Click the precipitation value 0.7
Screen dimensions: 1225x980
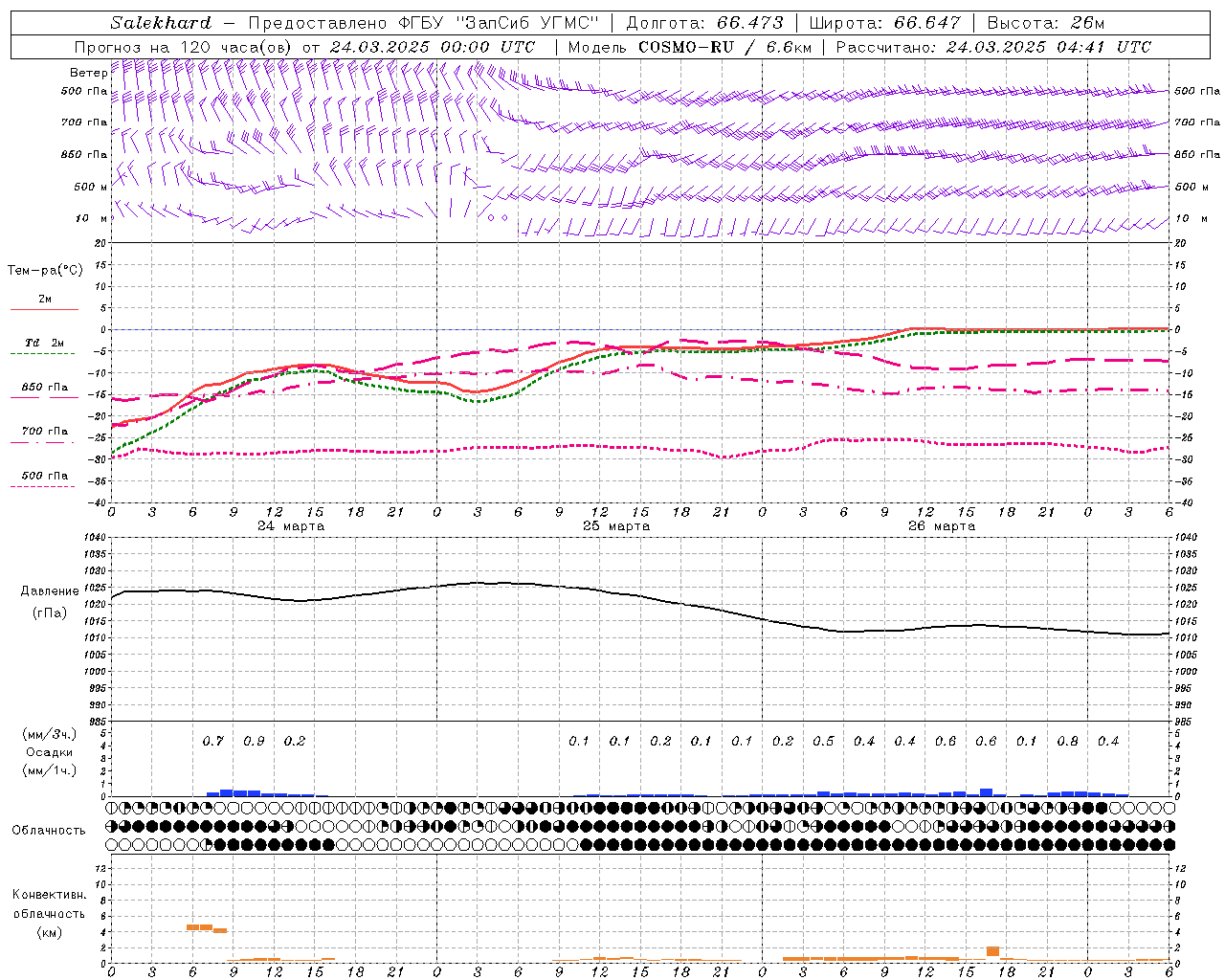212,742
